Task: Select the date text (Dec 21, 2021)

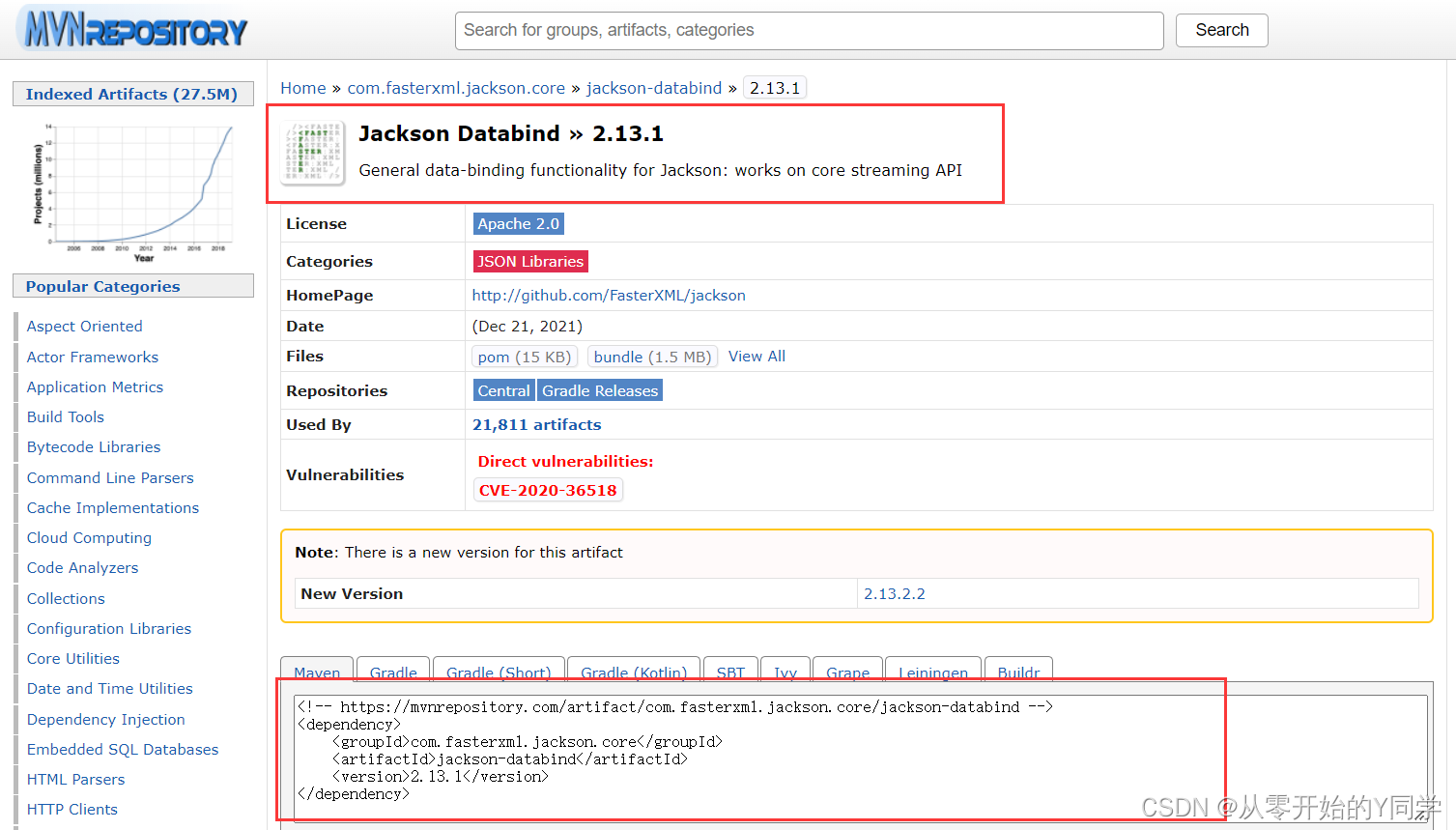Action: click(528, 327)
